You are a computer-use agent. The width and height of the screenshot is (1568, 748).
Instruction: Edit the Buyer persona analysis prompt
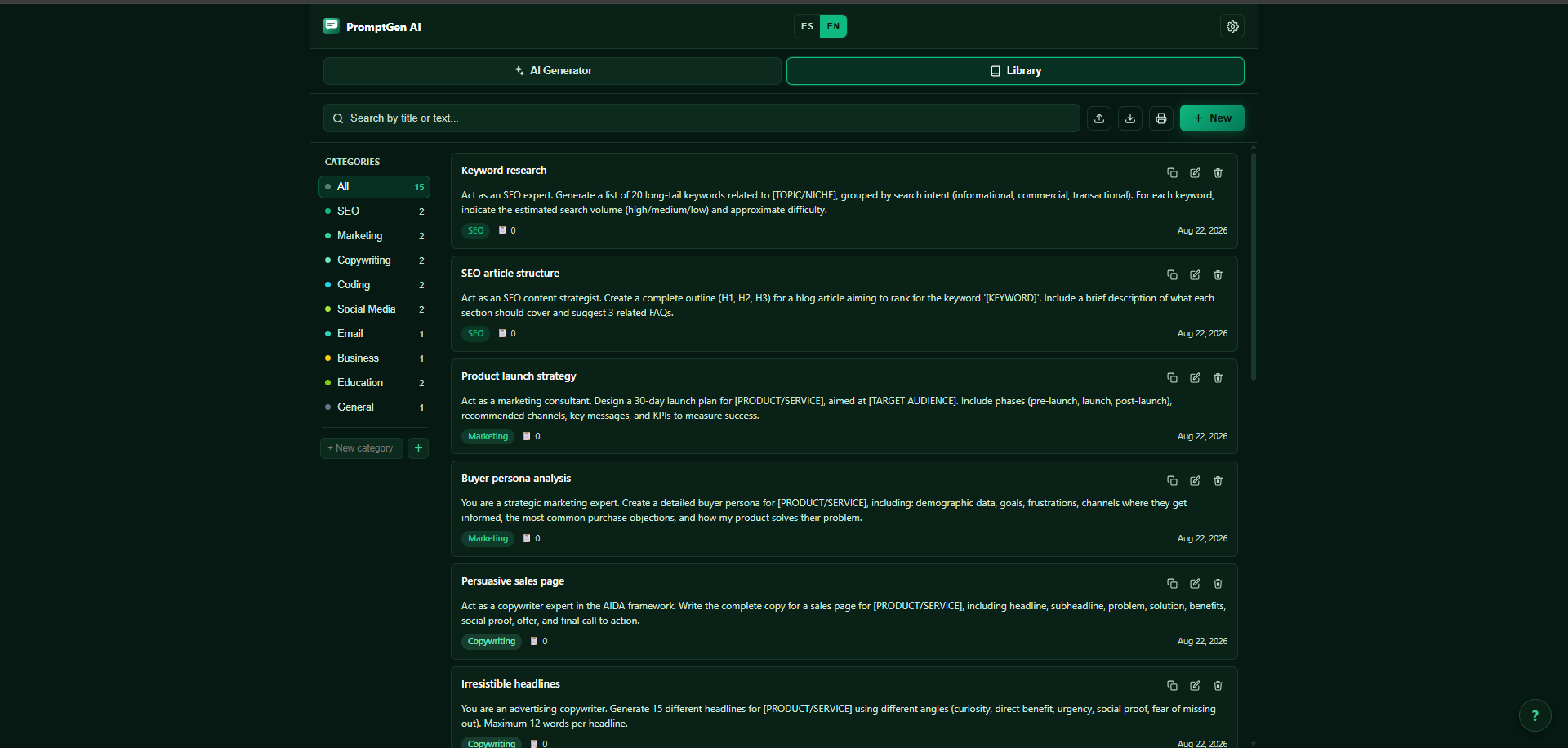(1195, 481)
